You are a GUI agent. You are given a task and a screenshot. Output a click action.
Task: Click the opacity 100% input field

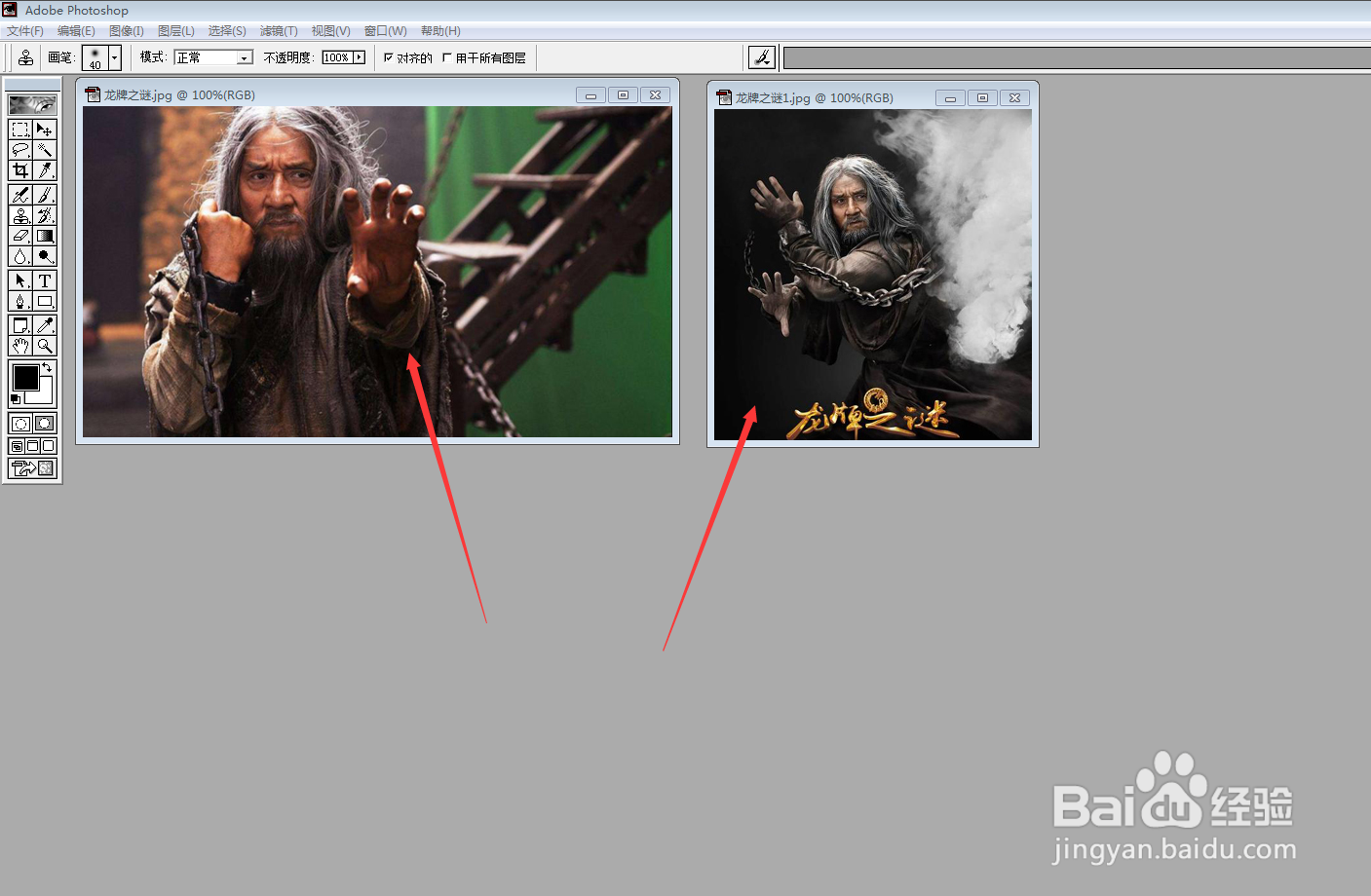point(337,57)
